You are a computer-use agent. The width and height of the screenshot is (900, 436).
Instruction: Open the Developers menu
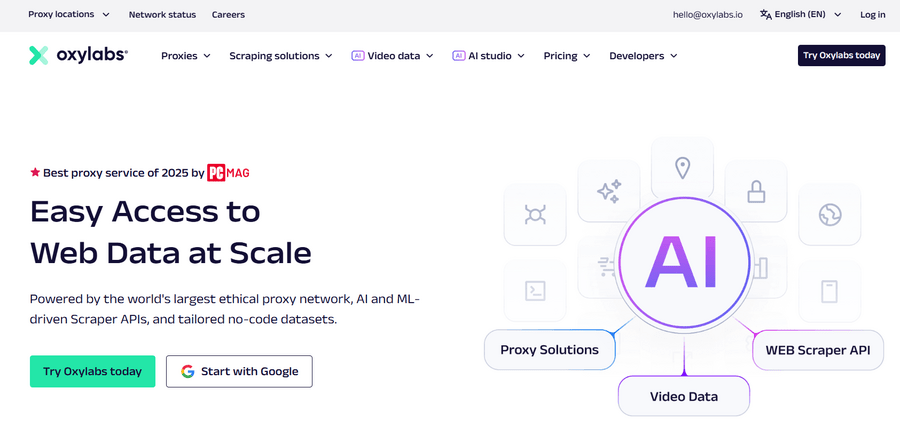642,56
